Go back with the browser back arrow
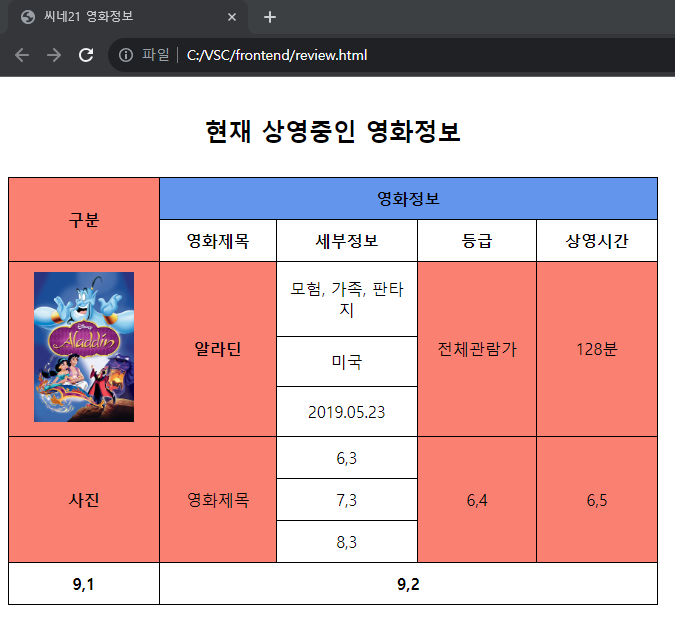The image size is (675, 625). [22, 55]
